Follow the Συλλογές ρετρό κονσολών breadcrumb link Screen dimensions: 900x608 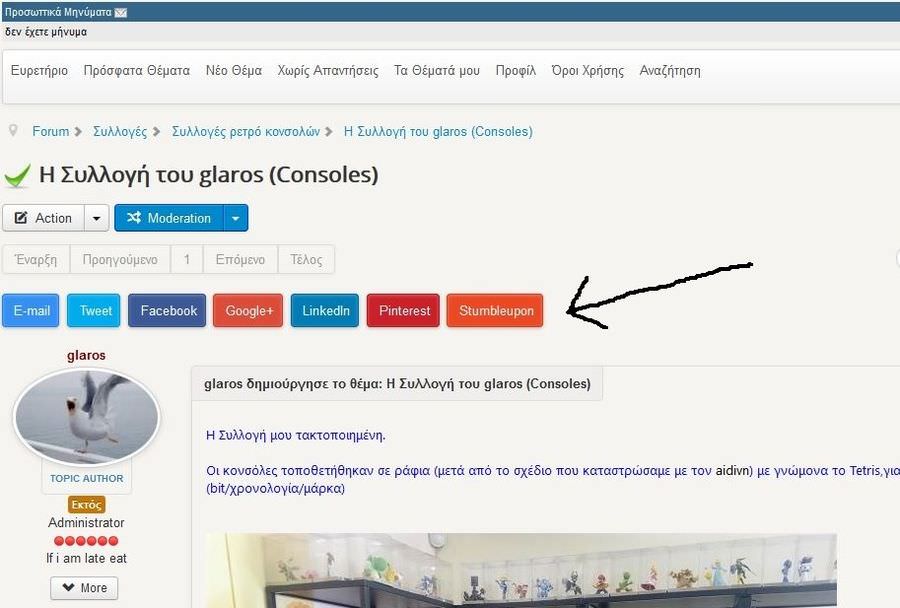click(x=245, y=131)
